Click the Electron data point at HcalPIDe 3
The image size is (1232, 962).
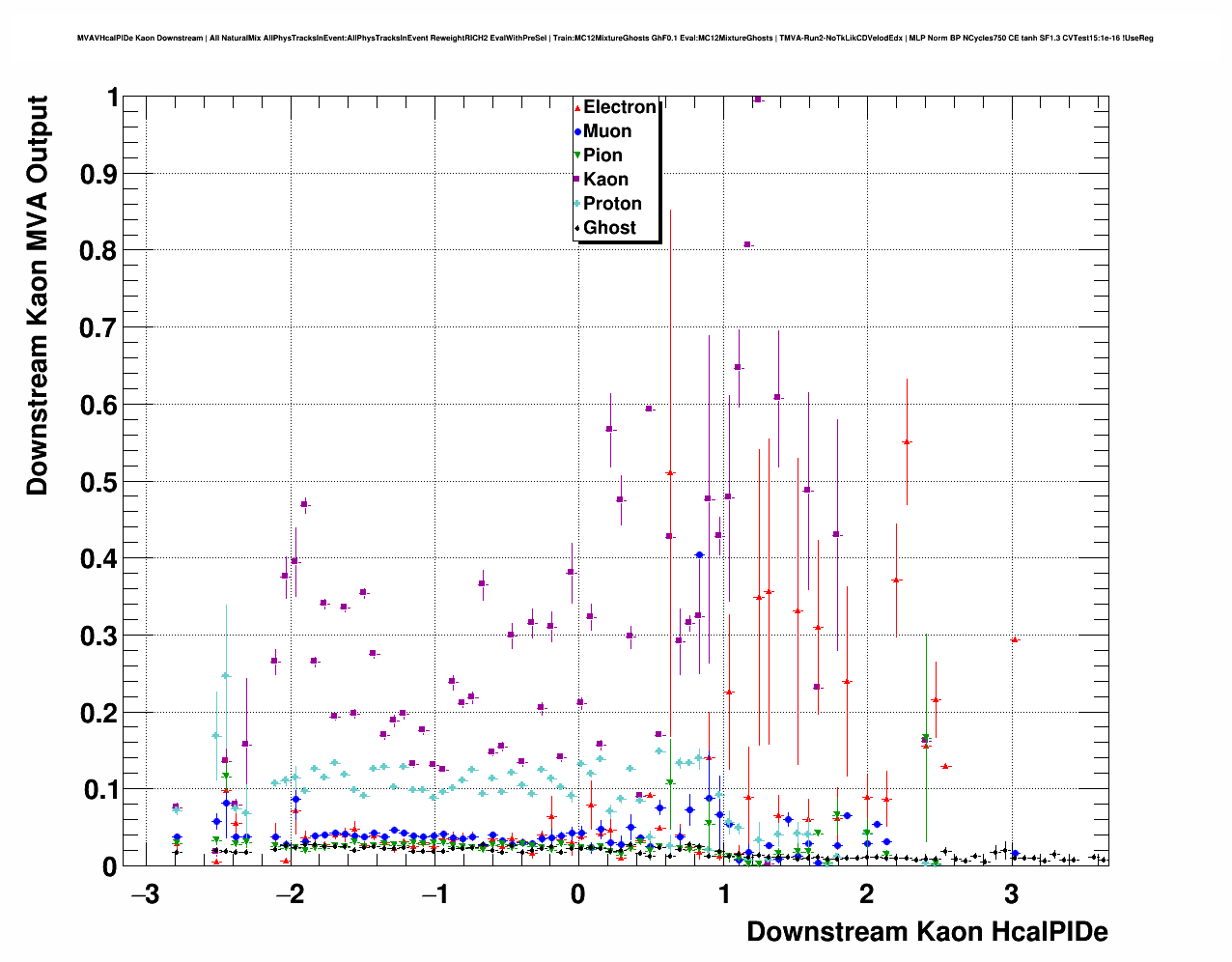[1014, 639]
